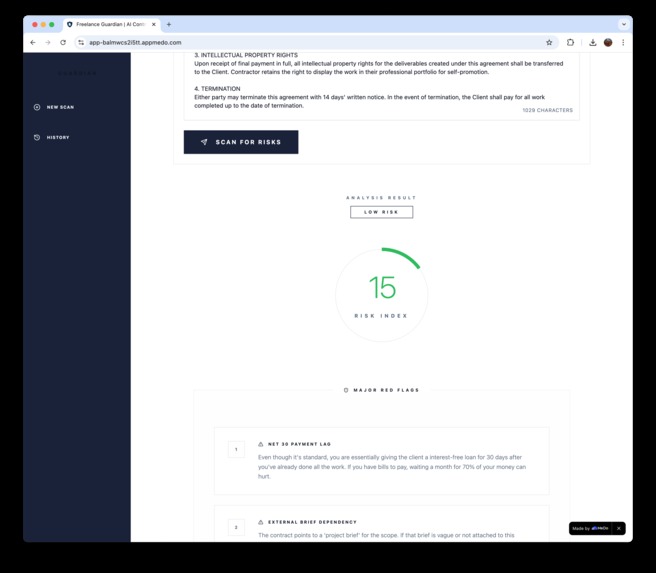Click the shield favicon on the browser tab
This screenshot has width=656, height=573.
pyautogui.click(x=69, y=24)
